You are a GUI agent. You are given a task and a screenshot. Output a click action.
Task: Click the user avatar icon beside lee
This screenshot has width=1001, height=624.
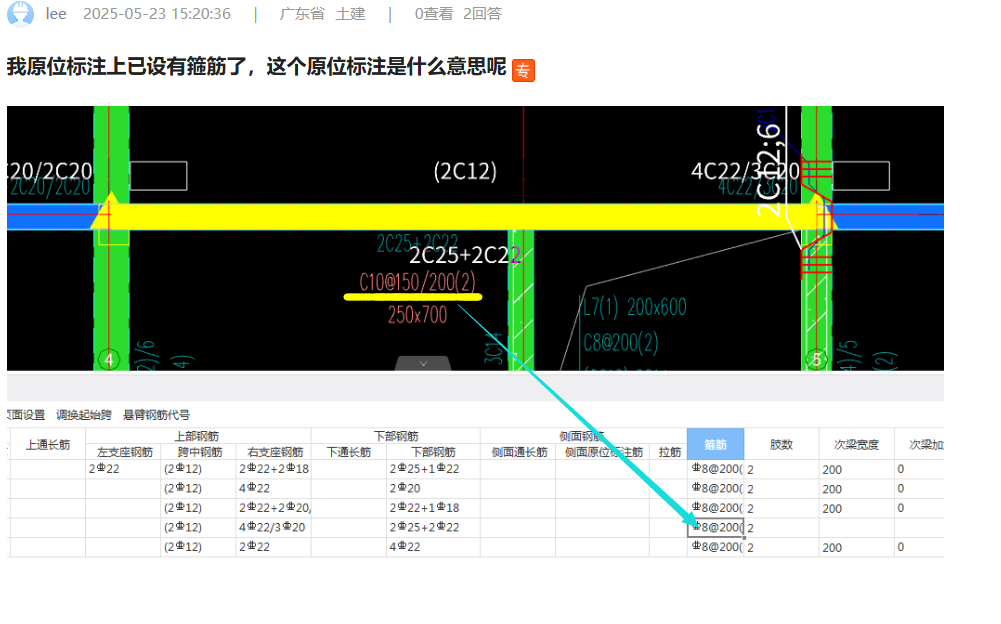(x=20, y=14)
